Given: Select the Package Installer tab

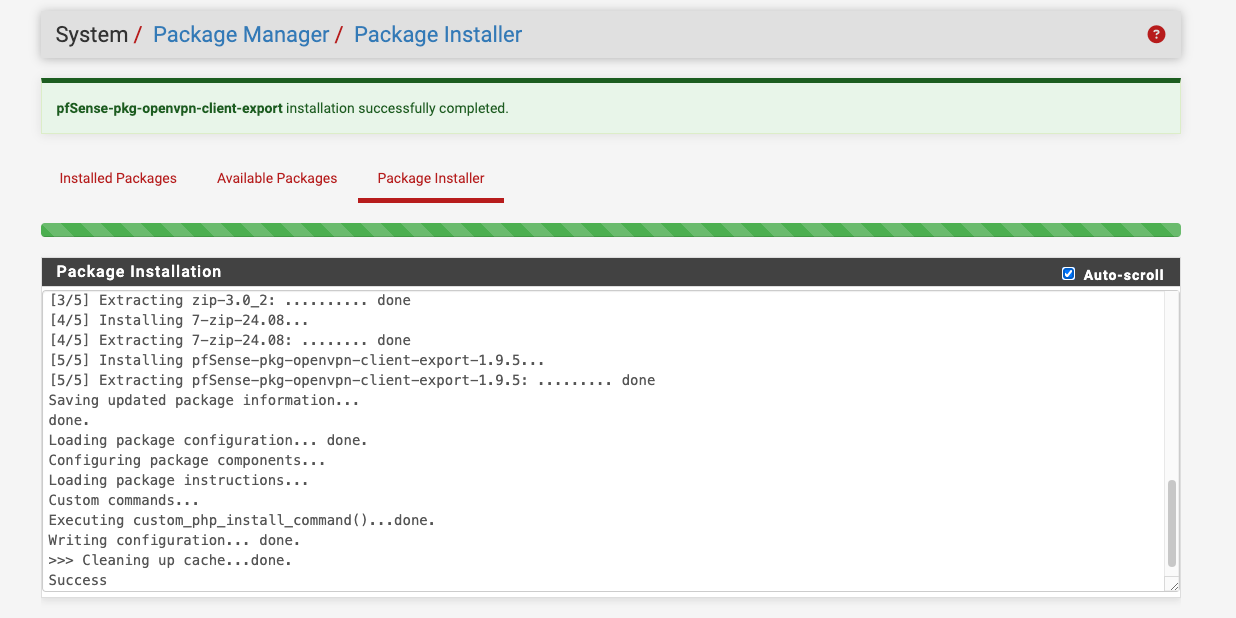Looking at the screenshot, I should [431, 178].
